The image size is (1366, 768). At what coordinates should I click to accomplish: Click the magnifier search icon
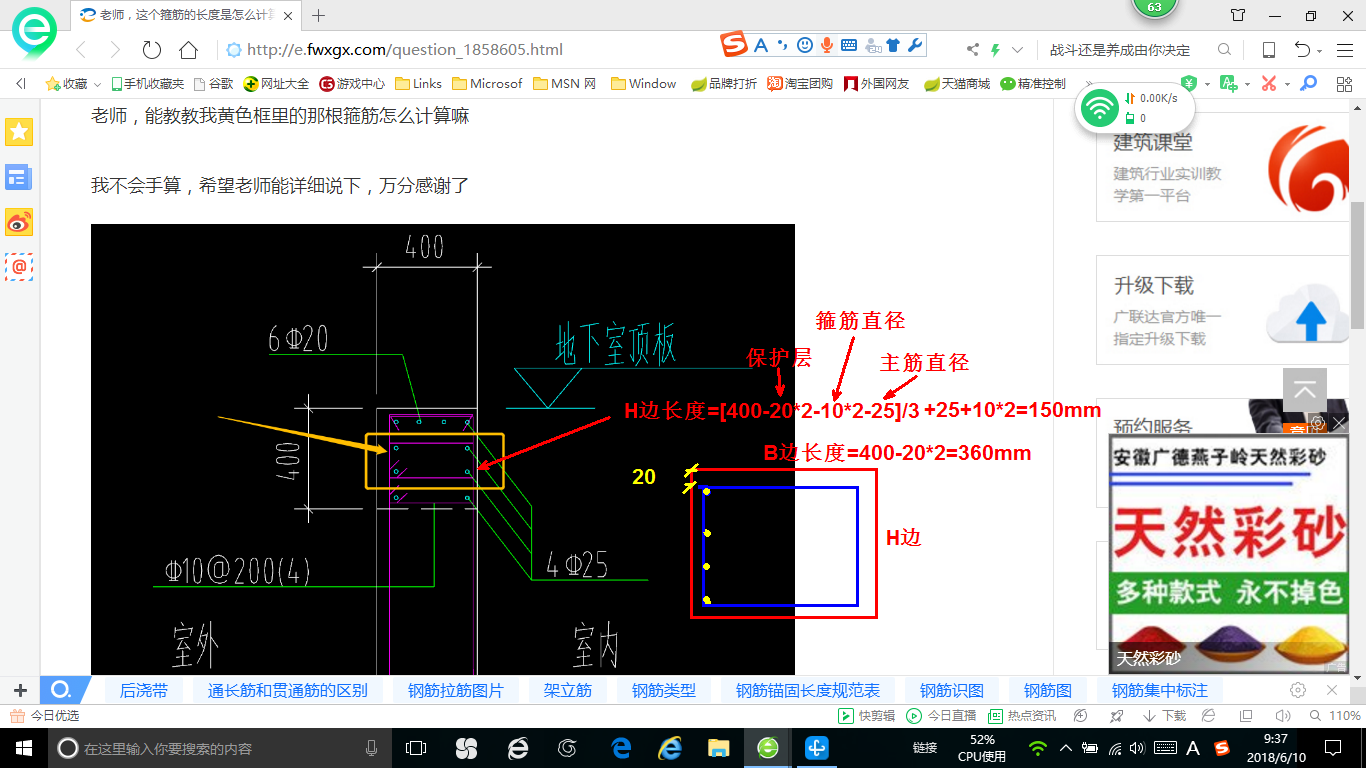(1224, 50)
